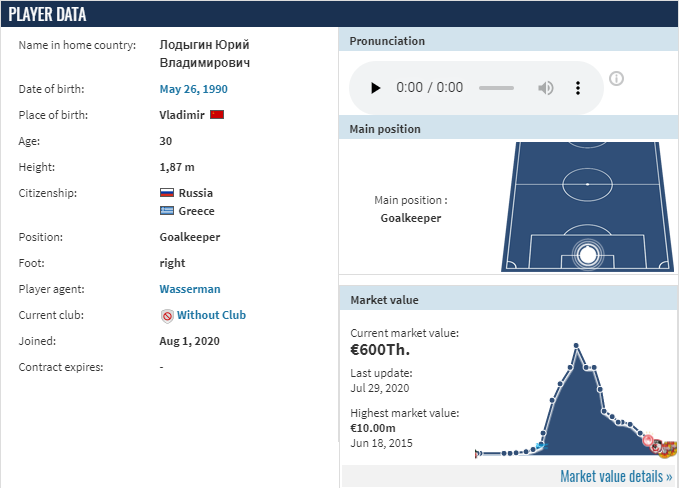
Task: Select the €10.00m highest market value text
Action: 373,428
